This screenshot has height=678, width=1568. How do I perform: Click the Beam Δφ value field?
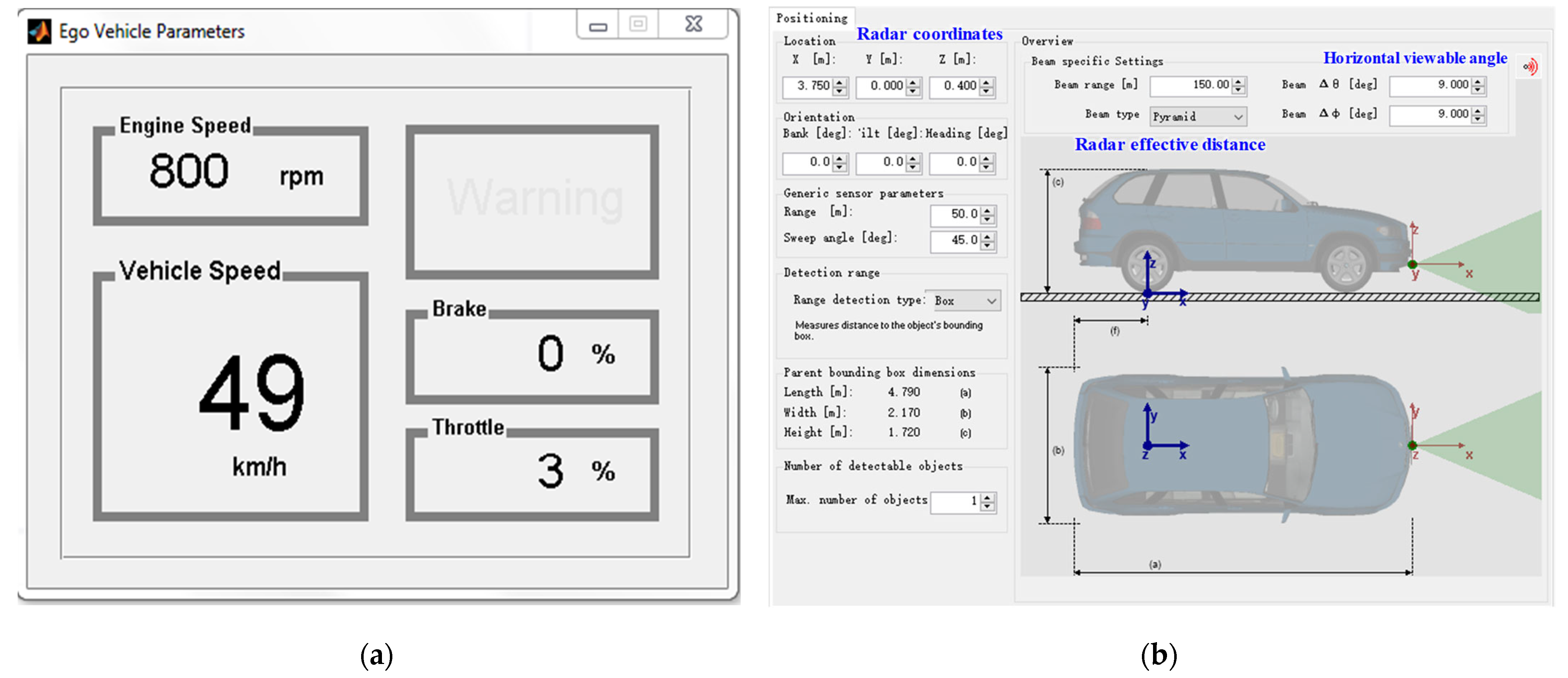click(1431, 114)
